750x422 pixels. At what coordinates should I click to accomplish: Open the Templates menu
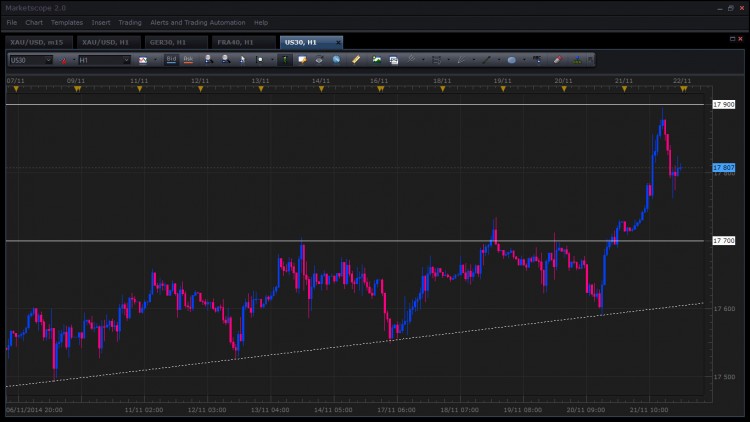pyautogui.click(x=67, y=22)
